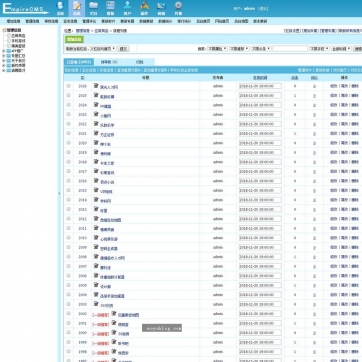Open the 不限头条 search dropdown
The image size is (362, 362).
point(261,49)
